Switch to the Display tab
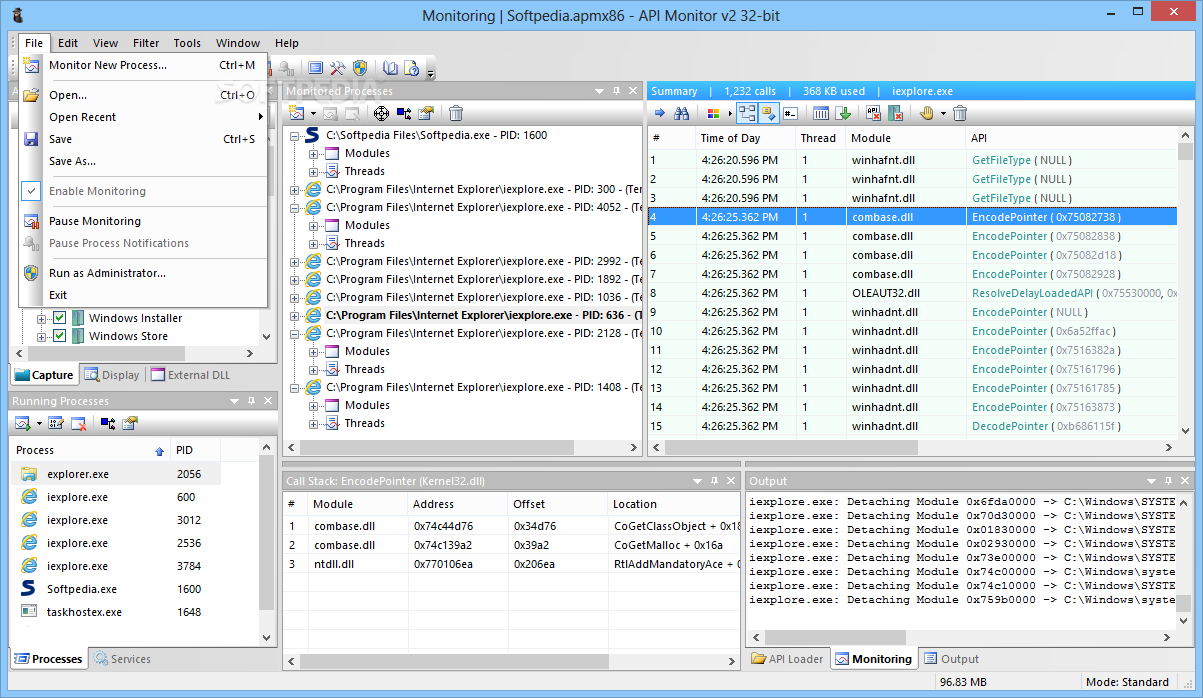This screenshot has height=698, width=1203. (112, 375)
